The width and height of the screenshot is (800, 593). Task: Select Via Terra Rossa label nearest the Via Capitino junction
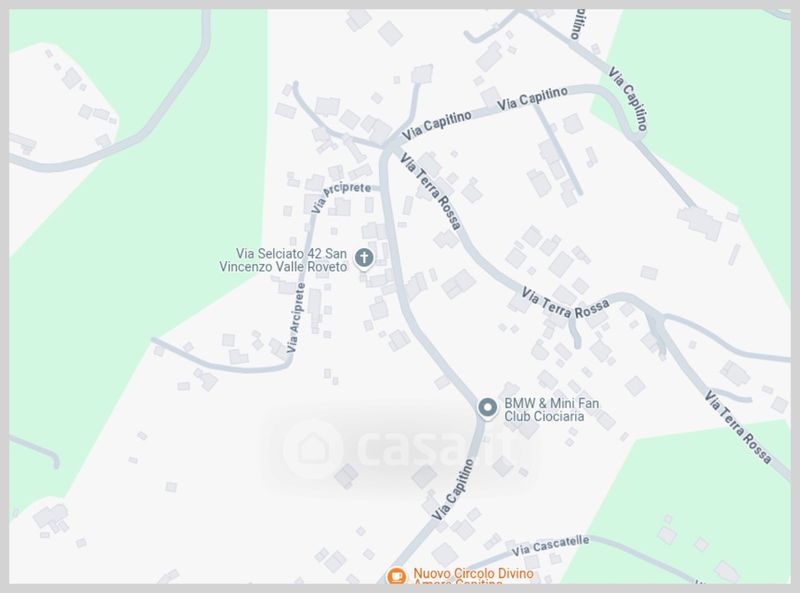tap(431, 191)
